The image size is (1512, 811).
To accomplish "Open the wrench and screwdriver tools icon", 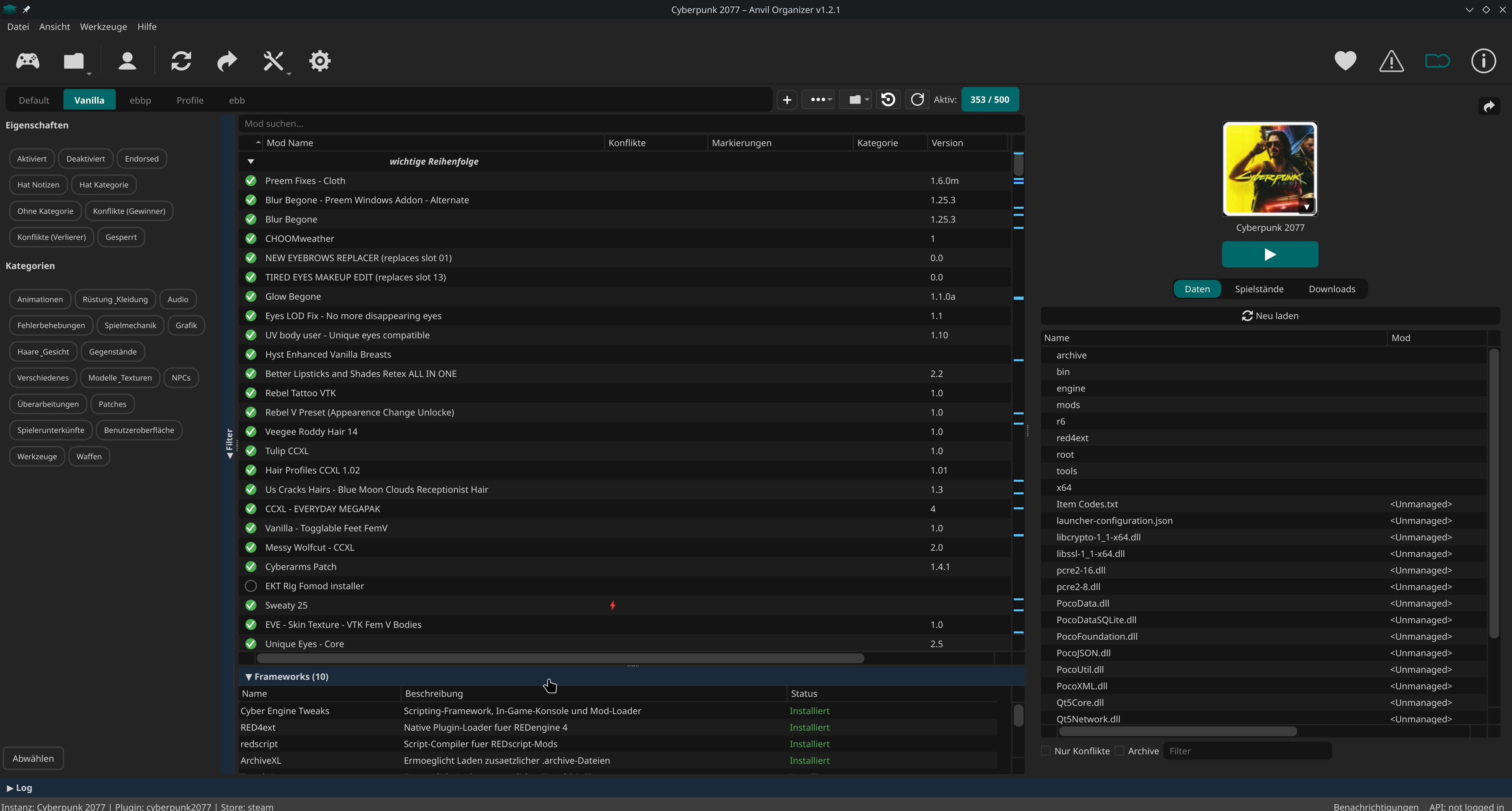I will coord(273,61).
